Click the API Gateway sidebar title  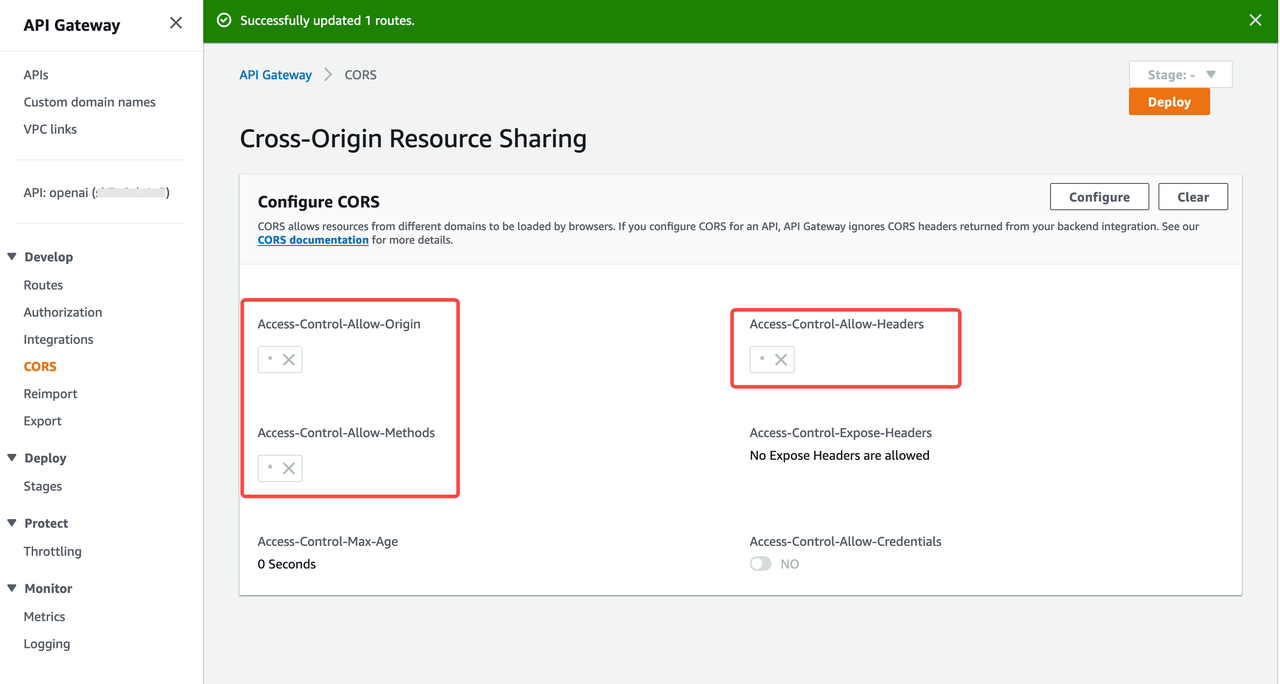point(72,25)
